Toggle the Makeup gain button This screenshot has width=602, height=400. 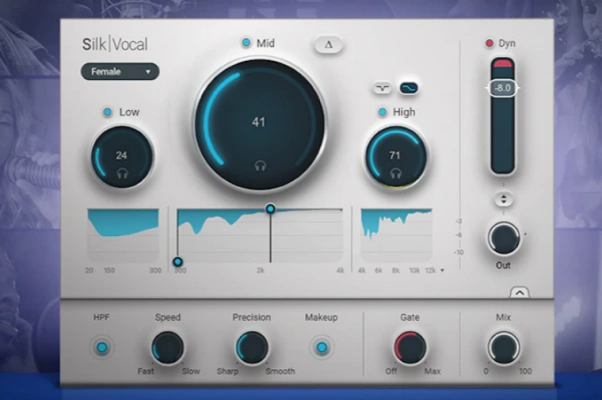coord(322,348)
